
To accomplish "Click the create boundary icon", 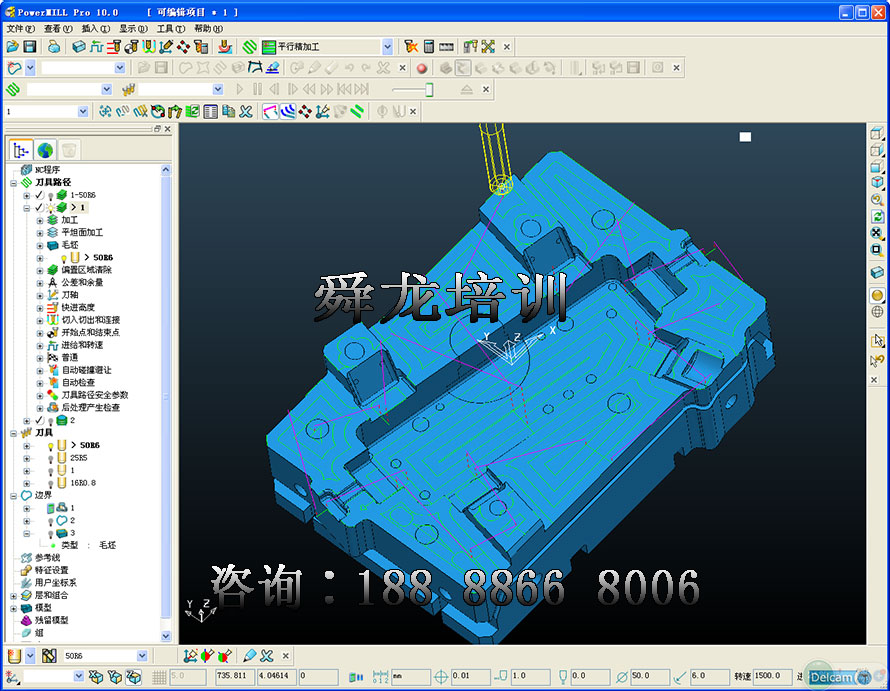I will [x=14, y=68].
